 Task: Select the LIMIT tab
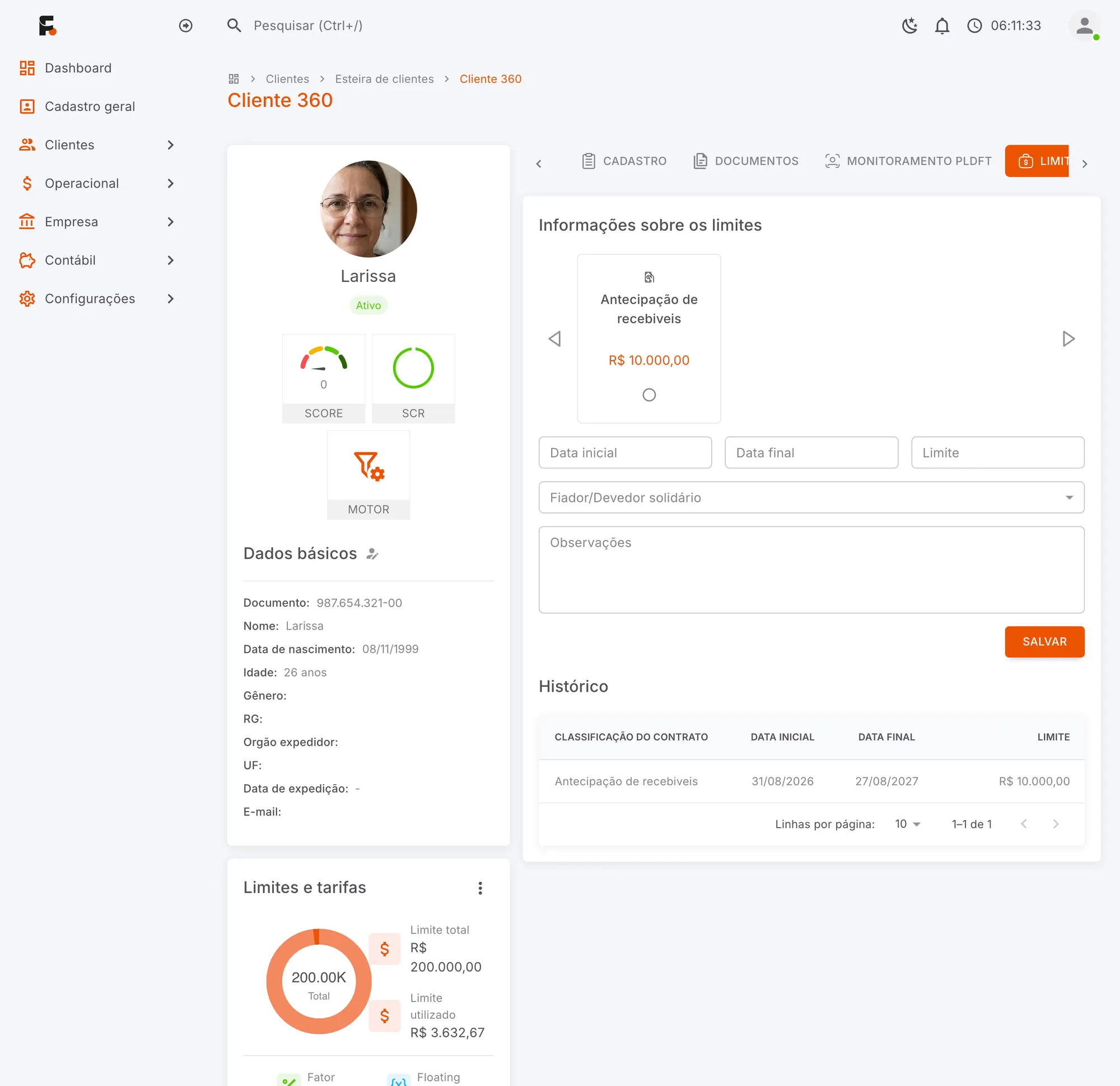[x=1037, y=161]
